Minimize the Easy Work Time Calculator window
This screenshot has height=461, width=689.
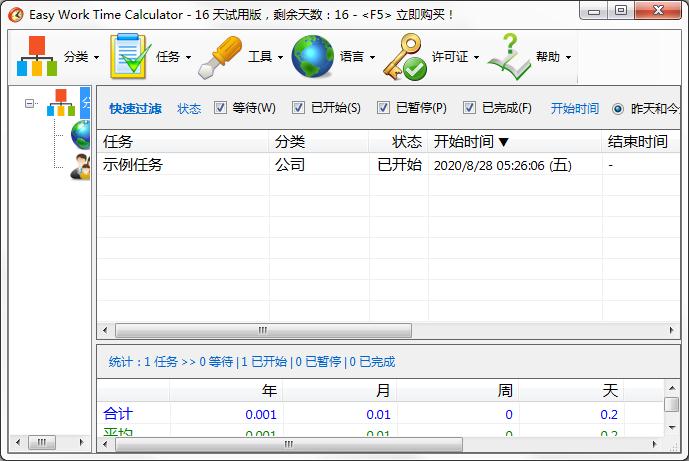pos(594,11)
